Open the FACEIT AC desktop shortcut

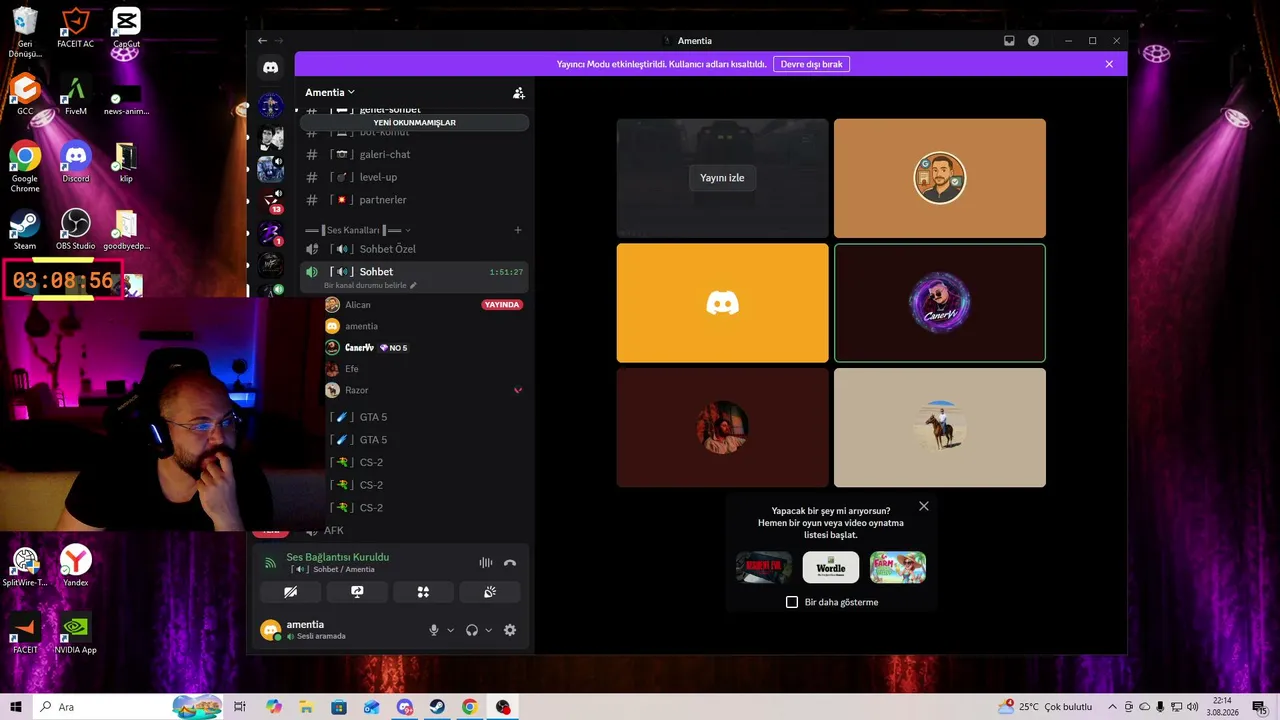click(75, 29)
